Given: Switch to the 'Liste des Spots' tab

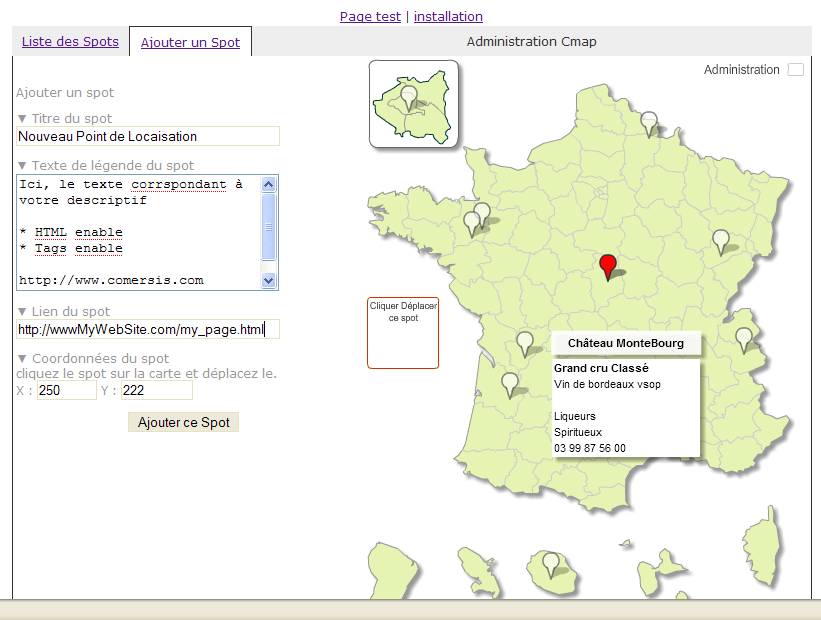Looking at the screenshot, I should coord(70,42).
